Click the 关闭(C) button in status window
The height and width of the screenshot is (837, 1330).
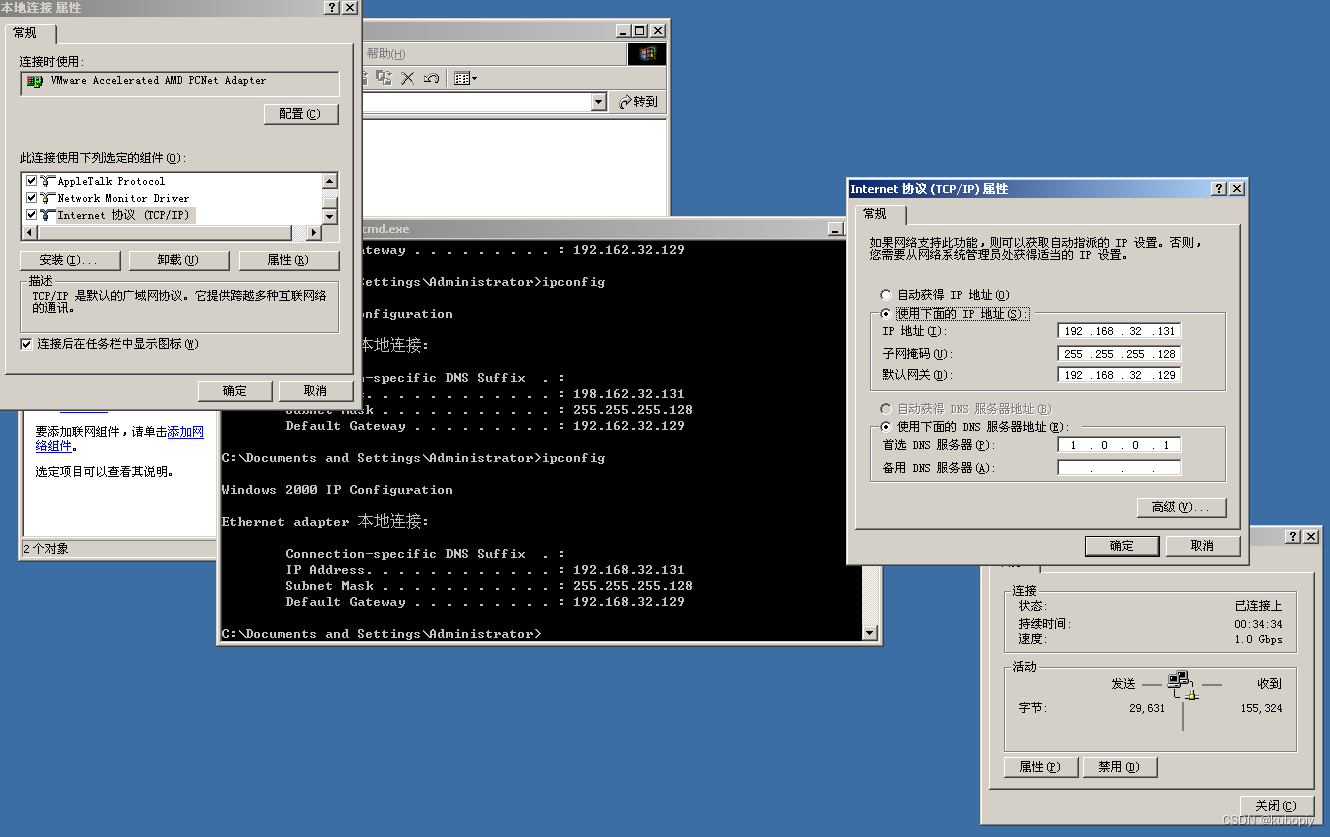pos(1277,806)
